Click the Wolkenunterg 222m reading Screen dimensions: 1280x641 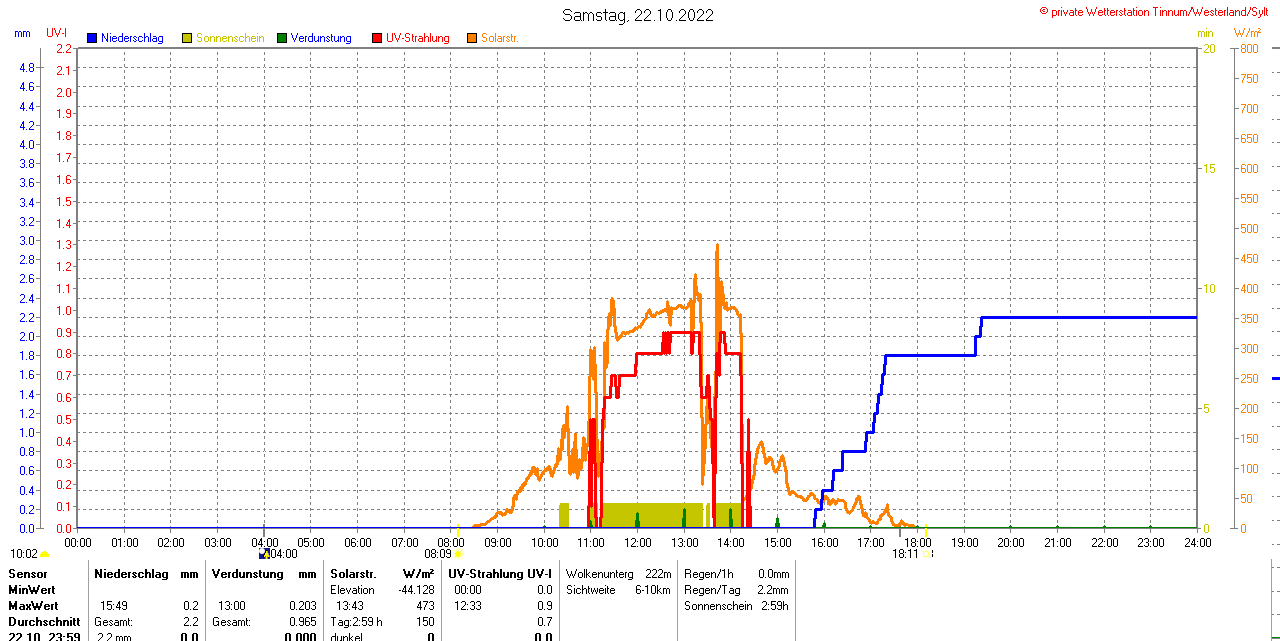click(x=618, y=574)
